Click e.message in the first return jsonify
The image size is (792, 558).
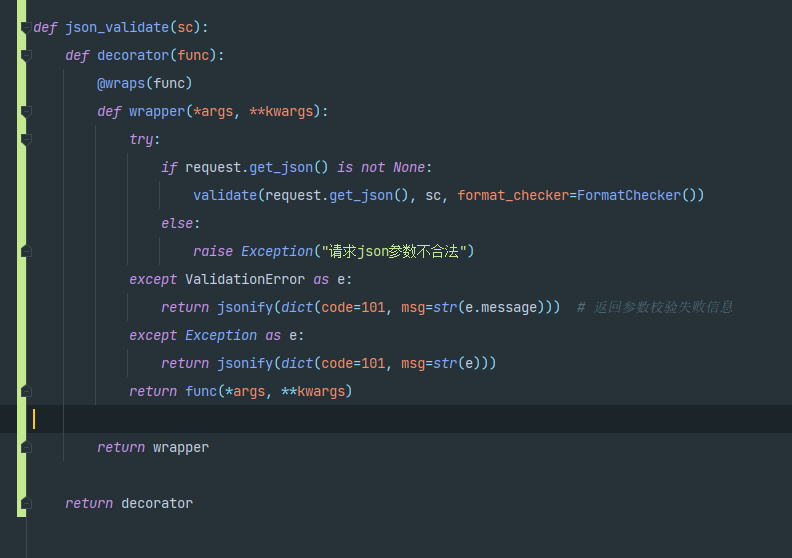pyautogui.click(x=501, y=307)
